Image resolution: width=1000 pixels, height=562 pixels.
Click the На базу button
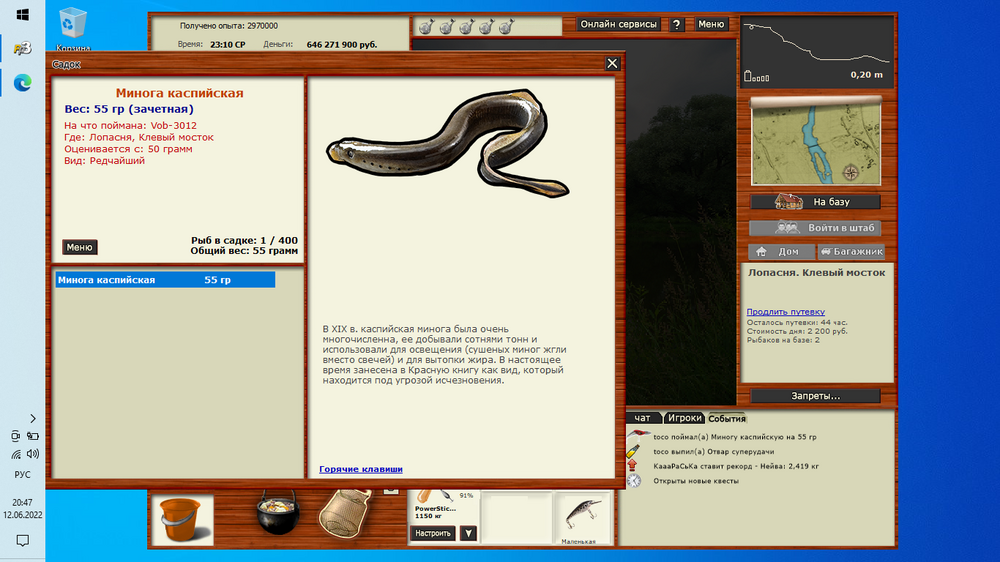point(815,202)
